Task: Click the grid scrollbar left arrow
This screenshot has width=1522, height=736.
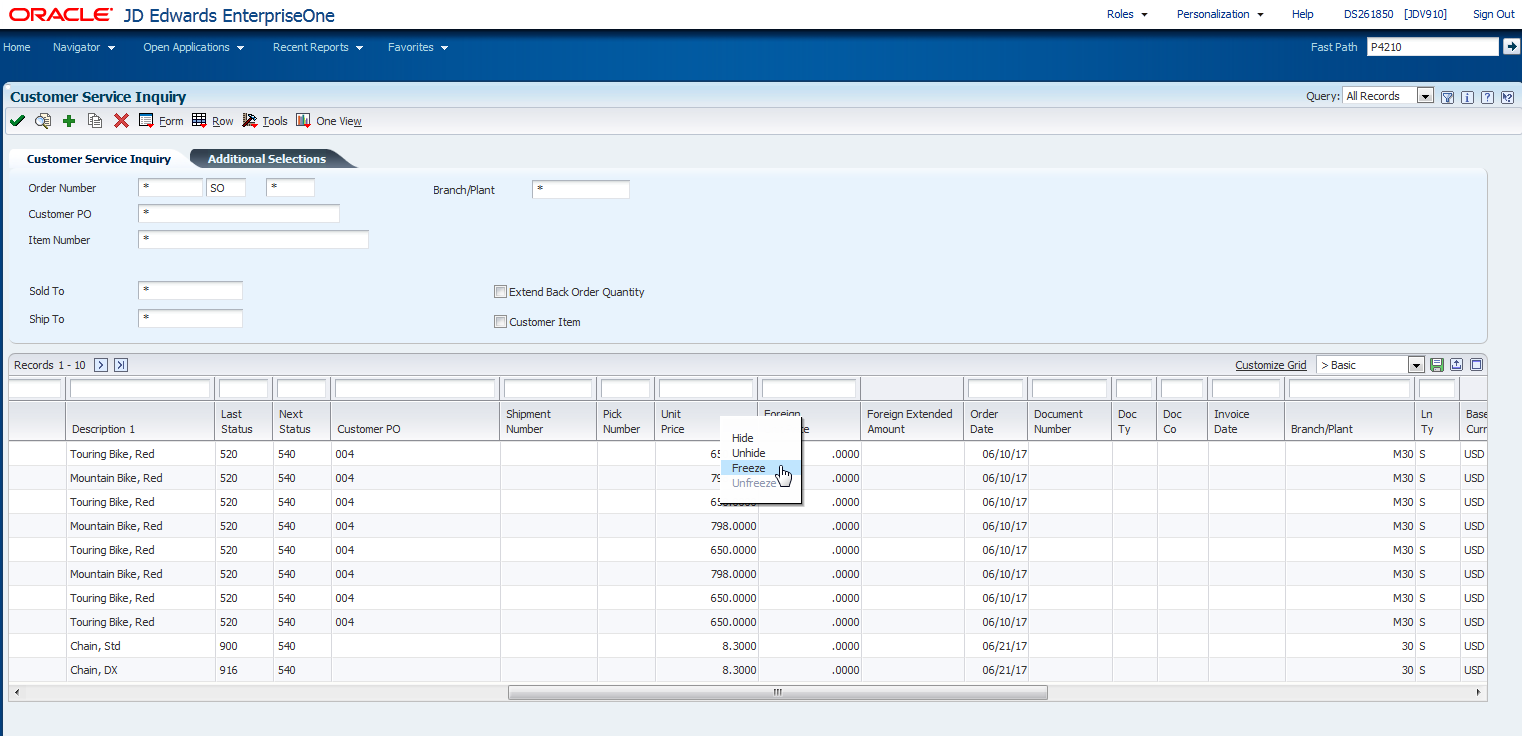Action: click(17, 692)
